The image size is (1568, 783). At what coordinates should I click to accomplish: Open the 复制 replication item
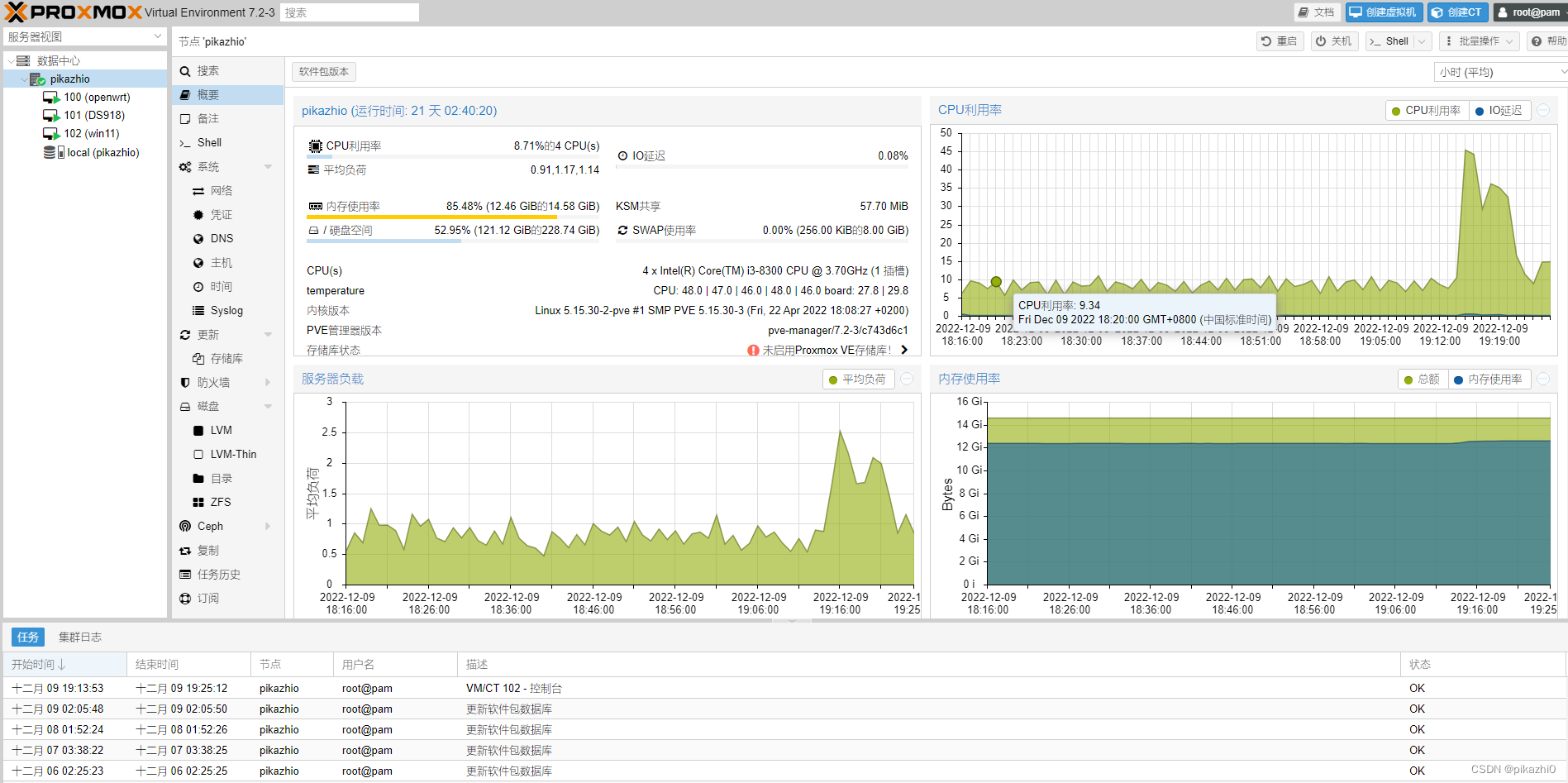click(x=227, y=551)
